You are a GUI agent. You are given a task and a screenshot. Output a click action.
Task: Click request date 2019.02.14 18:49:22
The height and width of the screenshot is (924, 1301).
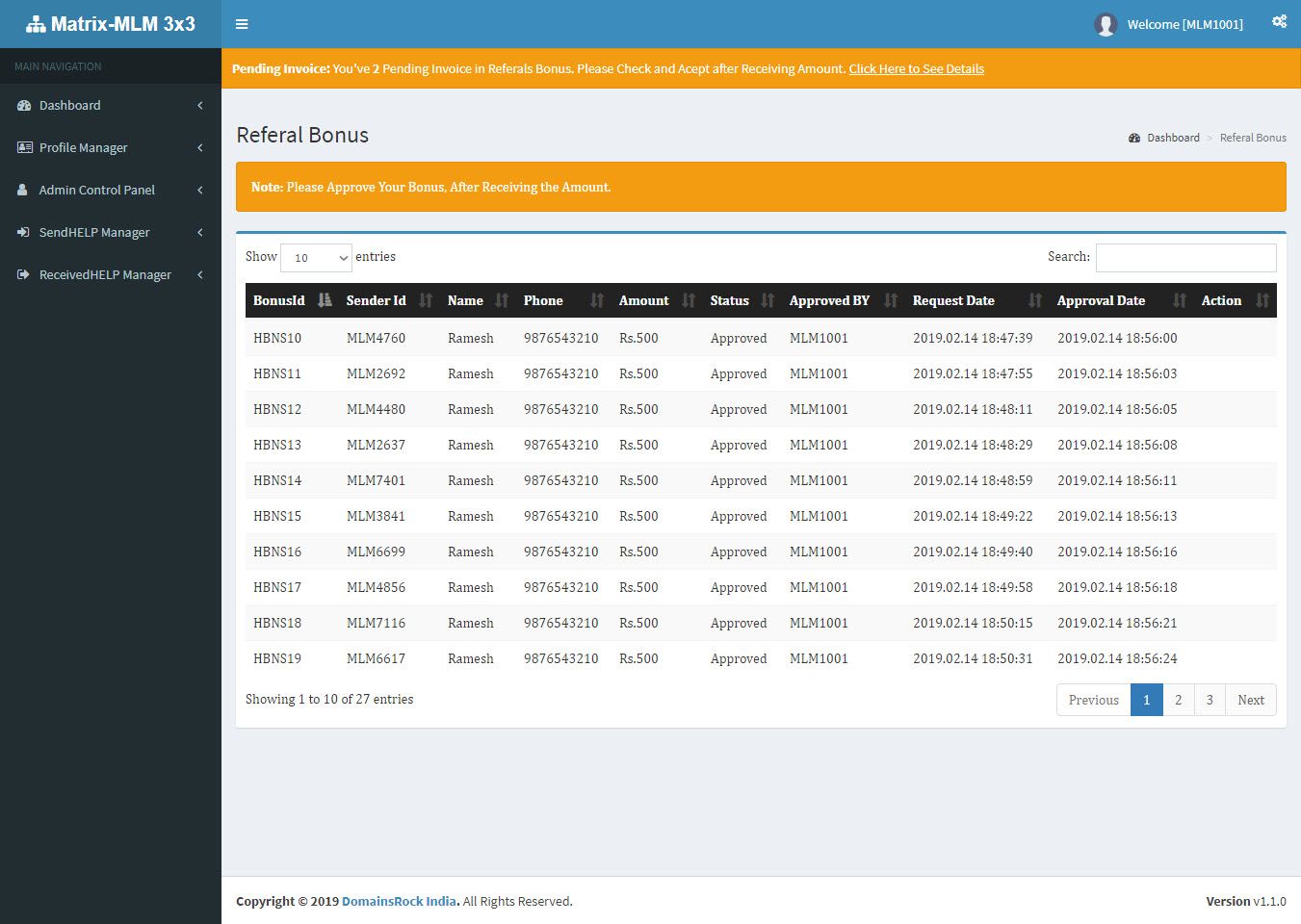pyautogui.click(x=973, y=516)
